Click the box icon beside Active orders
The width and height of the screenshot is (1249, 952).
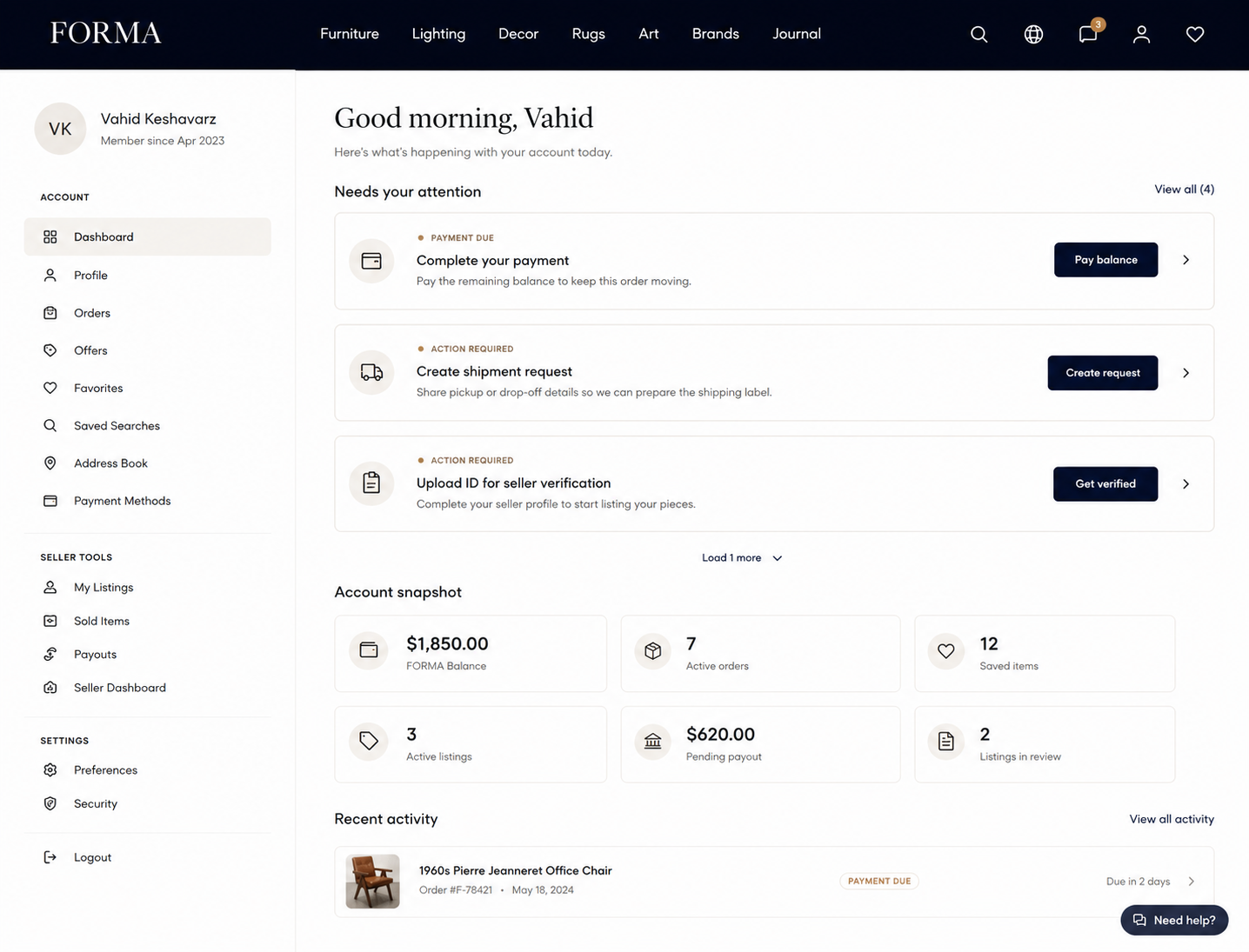653,650
